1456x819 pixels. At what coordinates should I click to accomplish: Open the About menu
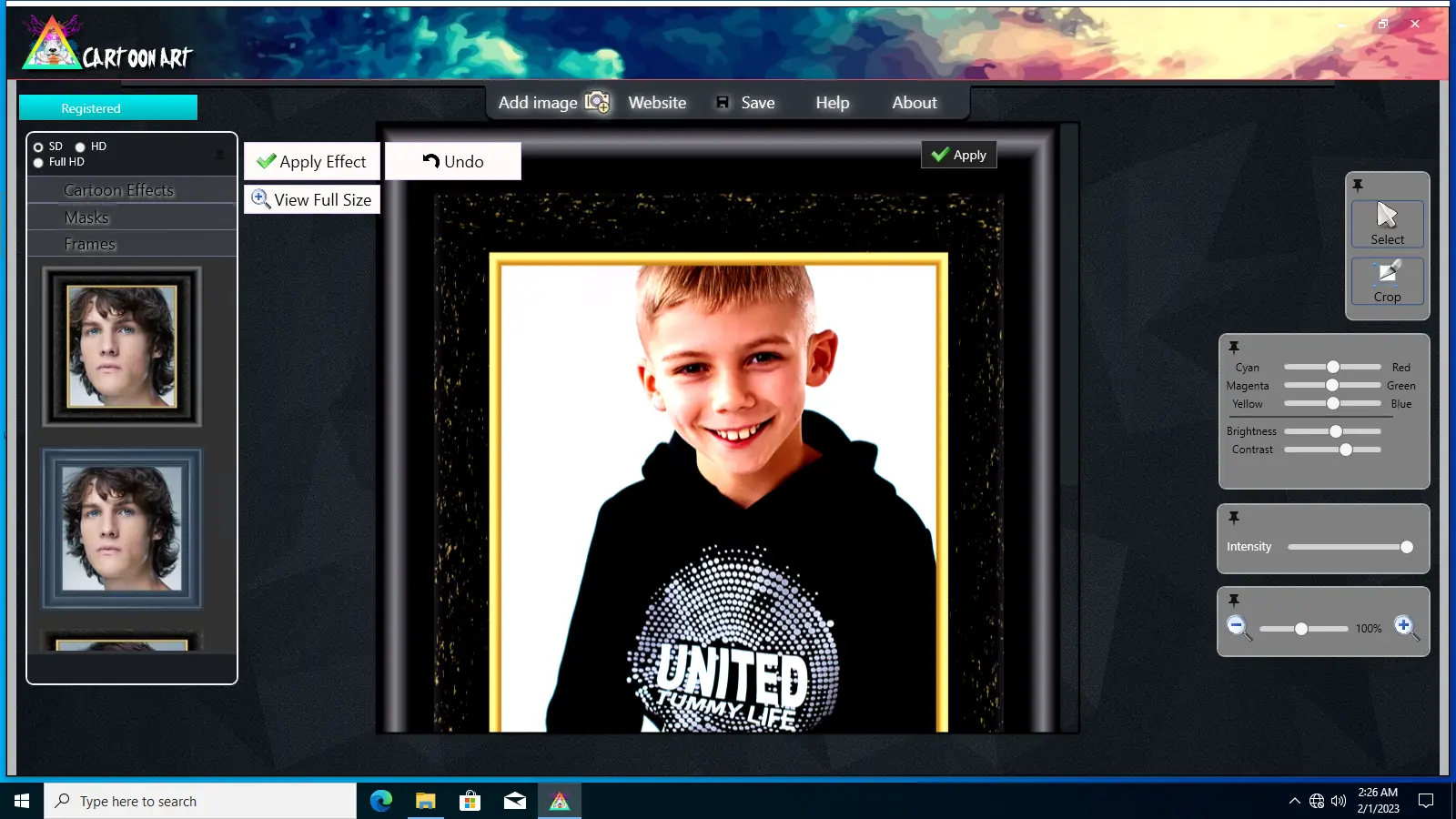(915, 103)
